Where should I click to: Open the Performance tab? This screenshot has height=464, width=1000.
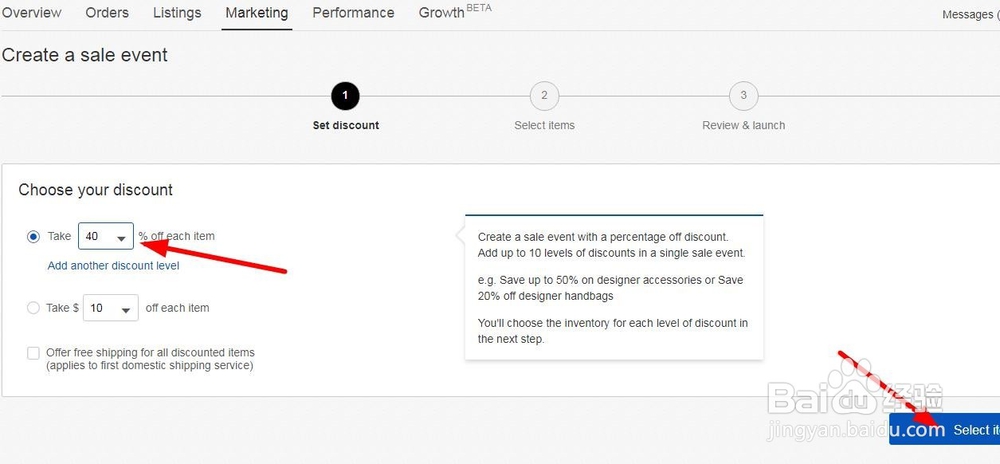(353, 13)
